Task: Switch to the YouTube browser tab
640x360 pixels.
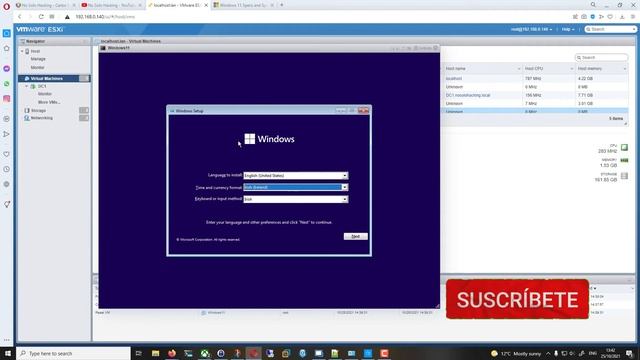Action: (111, 5)
